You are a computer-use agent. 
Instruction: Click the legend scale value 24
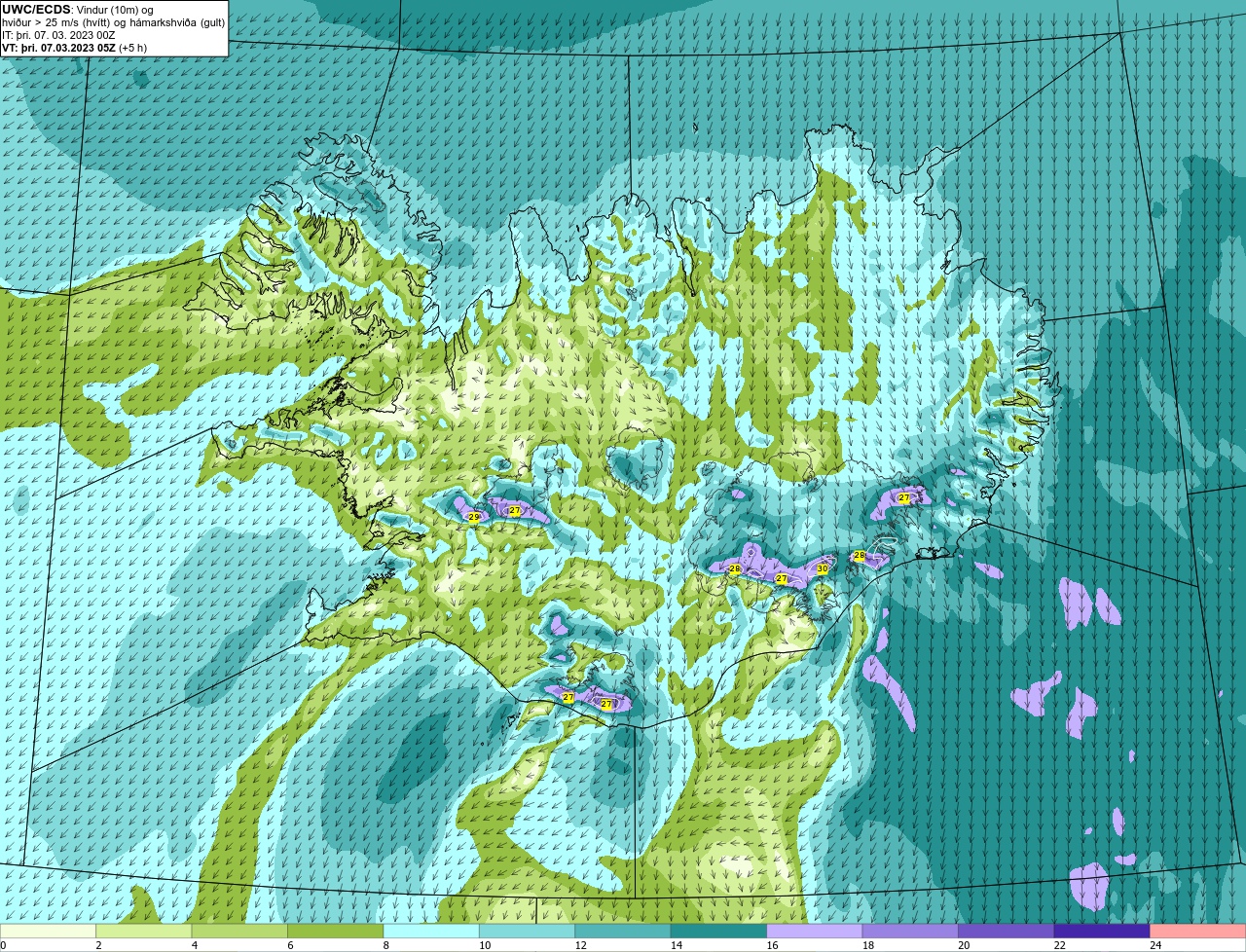point(1154,944)
